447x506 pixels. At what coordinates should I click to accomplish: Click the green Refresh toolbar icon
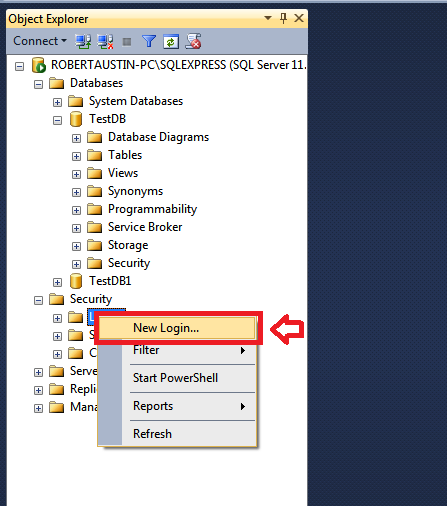[171, 42]
